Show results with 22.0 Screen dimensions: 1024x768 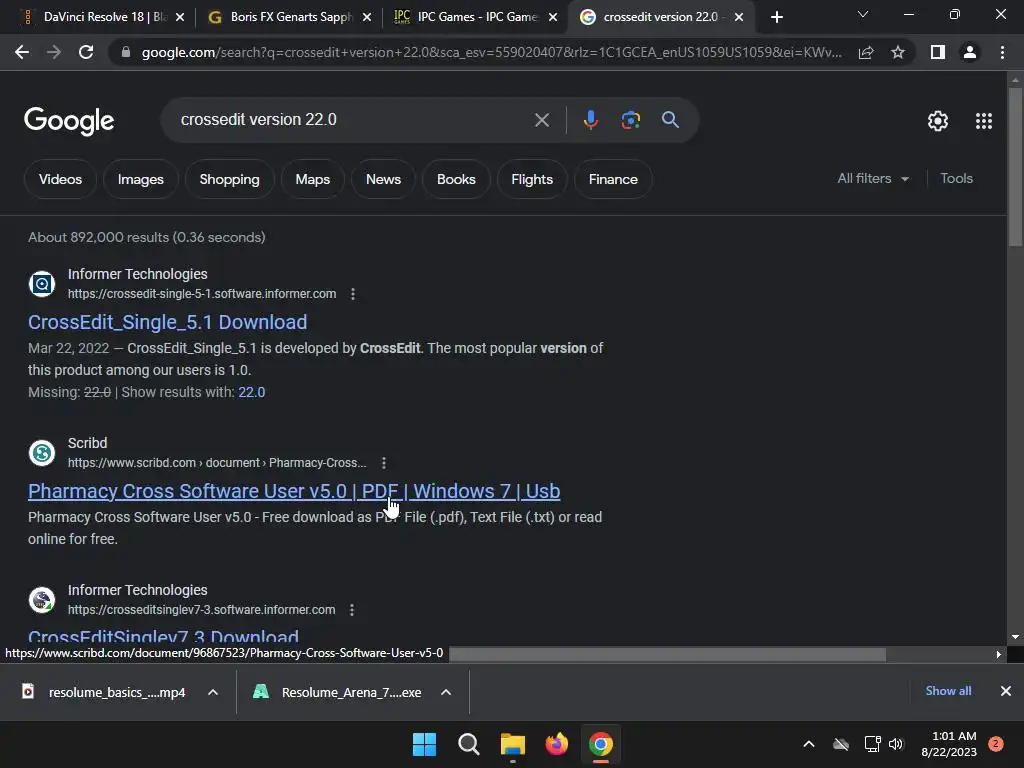point(251,392)
